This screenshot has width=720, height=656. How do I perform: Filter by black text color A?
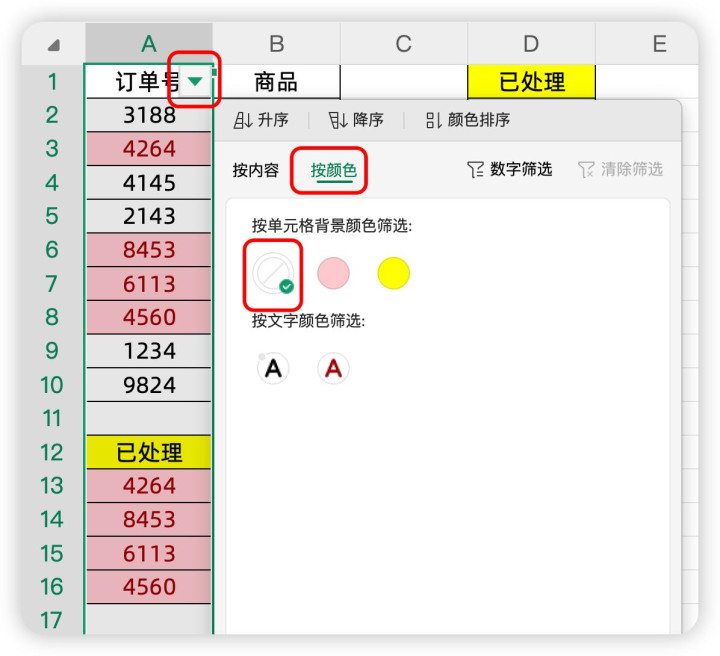[x=273, y=368]
